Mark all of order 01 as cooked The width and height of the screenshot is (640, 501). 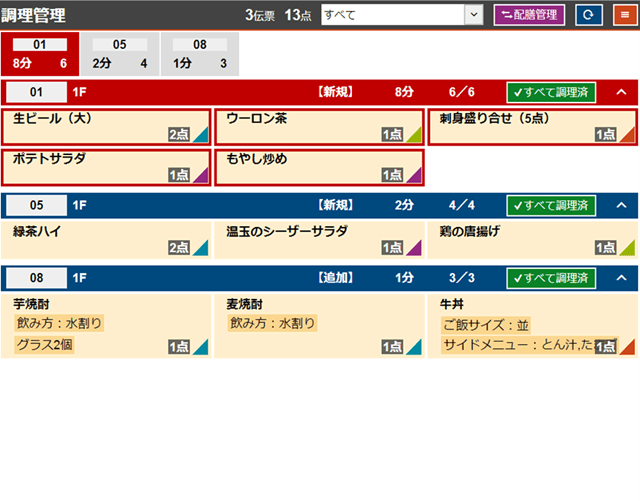click(x=550, y=92)
